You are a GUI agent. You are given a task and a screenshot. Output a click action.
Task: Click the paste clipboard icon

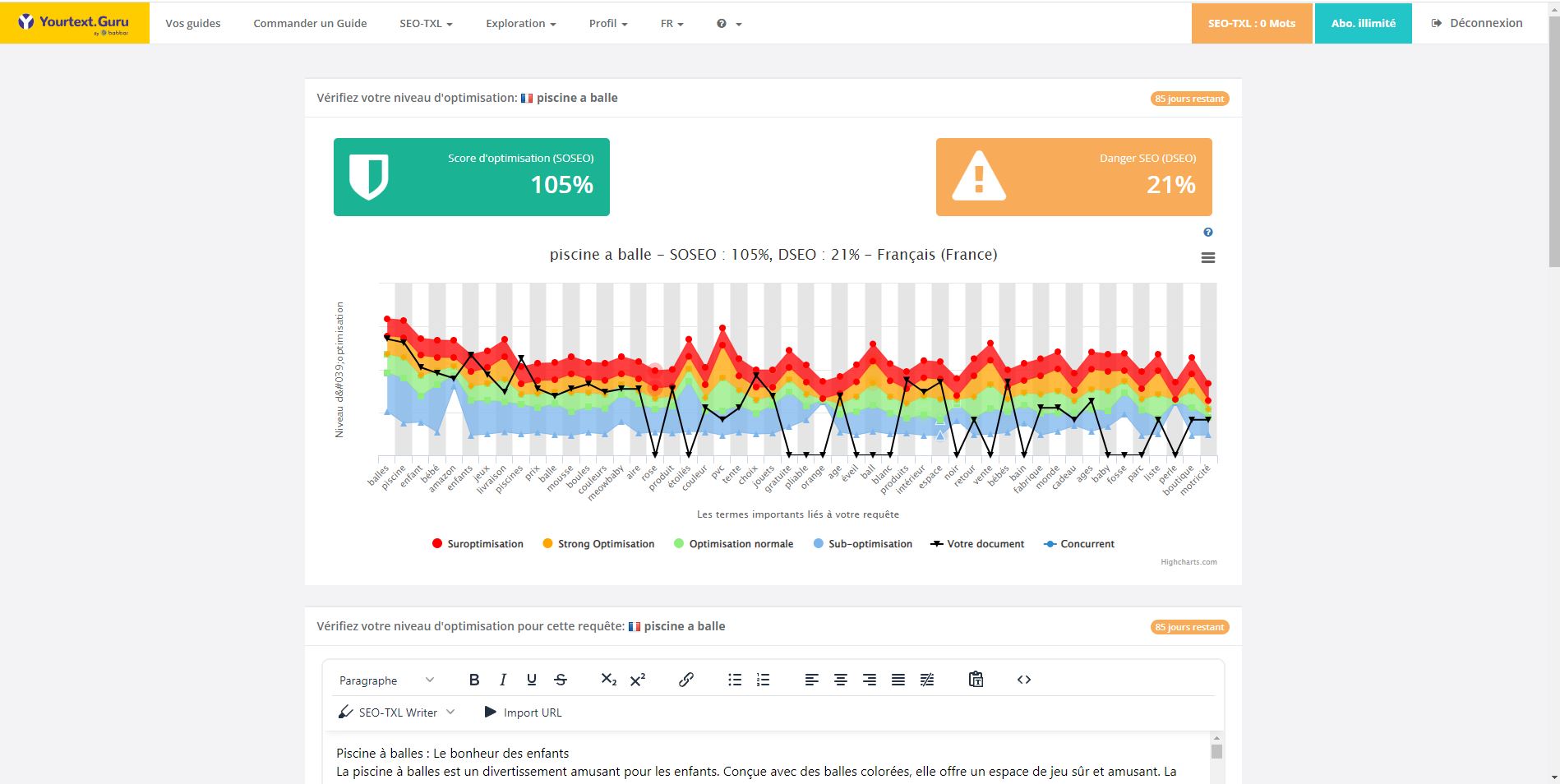tap(976, 680)
